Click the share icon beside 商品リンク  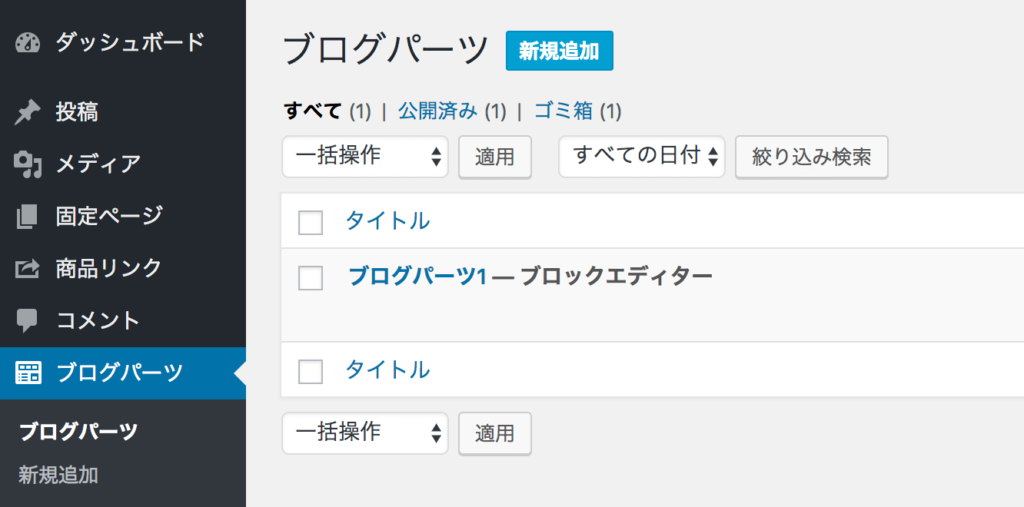click(x=28, y=268)
